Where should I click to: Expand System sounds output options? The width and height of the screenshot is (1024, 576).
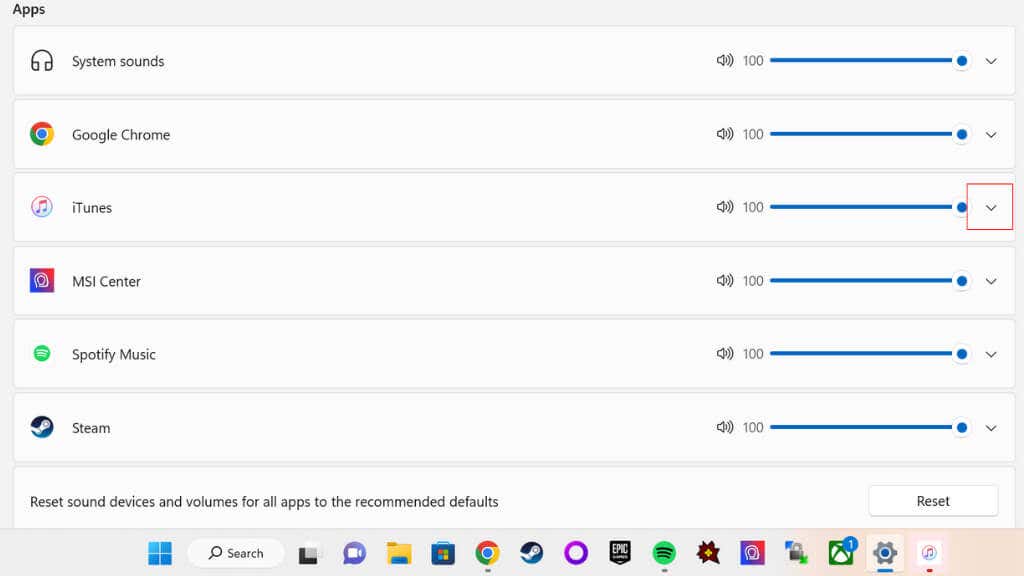click(991, 61)
